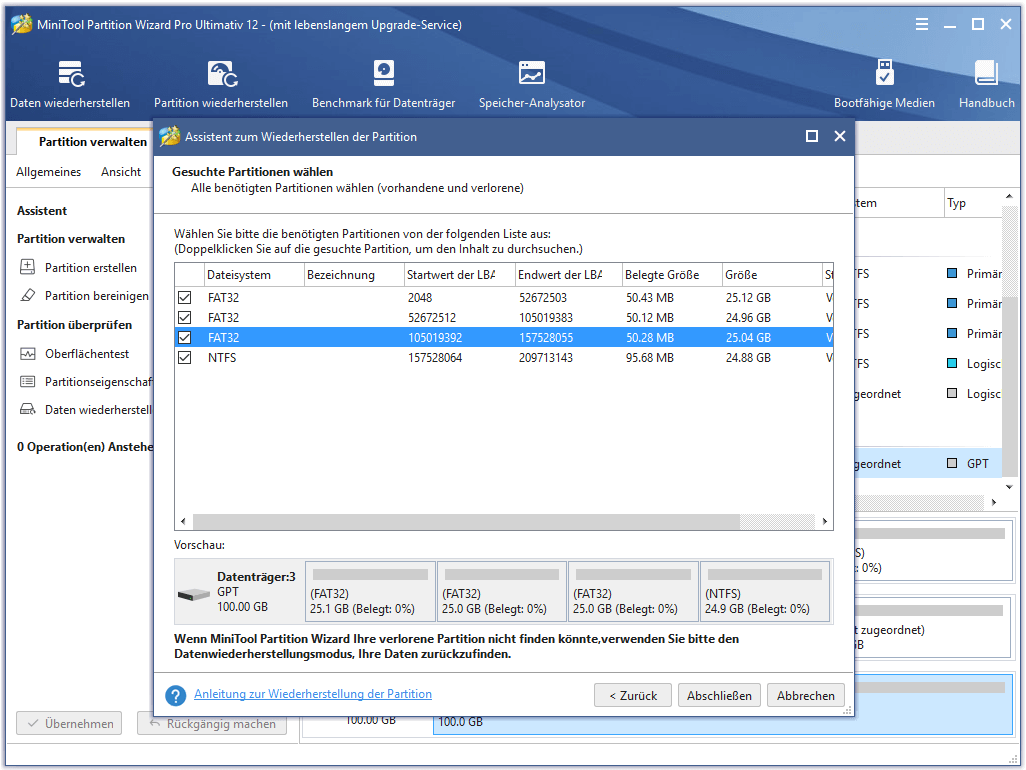Viewport: 1026px width, 770px height.
Task: Click the blue help icon in the wizard
Action: pos(178,694)
